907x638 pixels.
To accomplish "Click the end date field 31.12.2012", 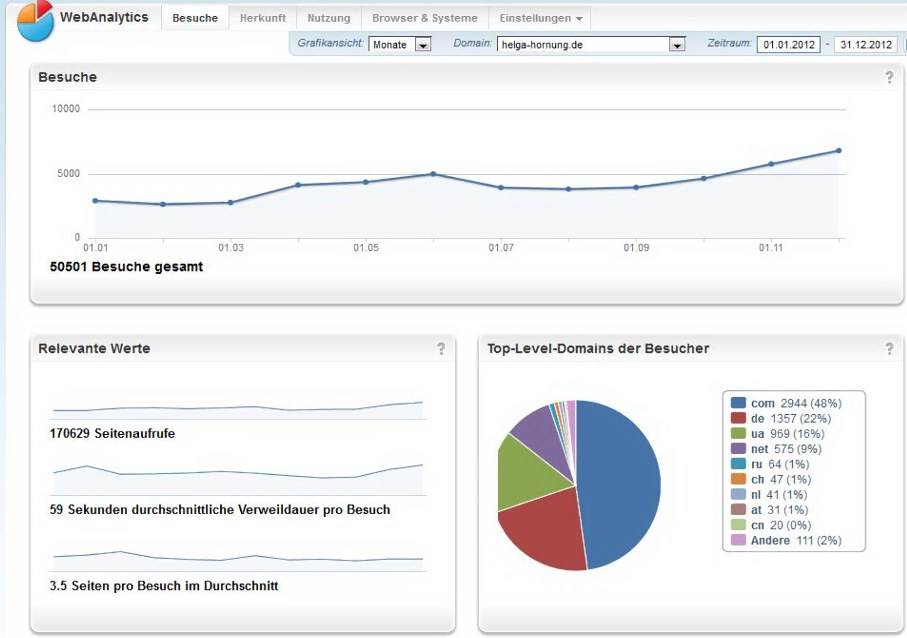I will point(866,44).
